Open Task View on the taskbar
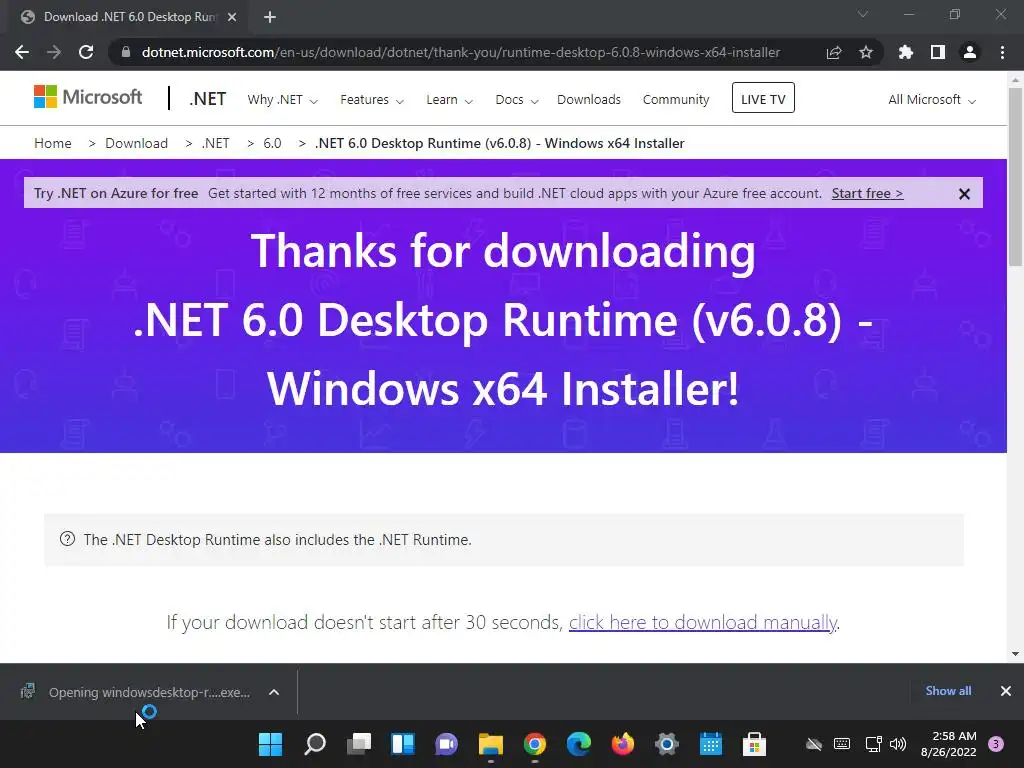 [x=359, y=744]
